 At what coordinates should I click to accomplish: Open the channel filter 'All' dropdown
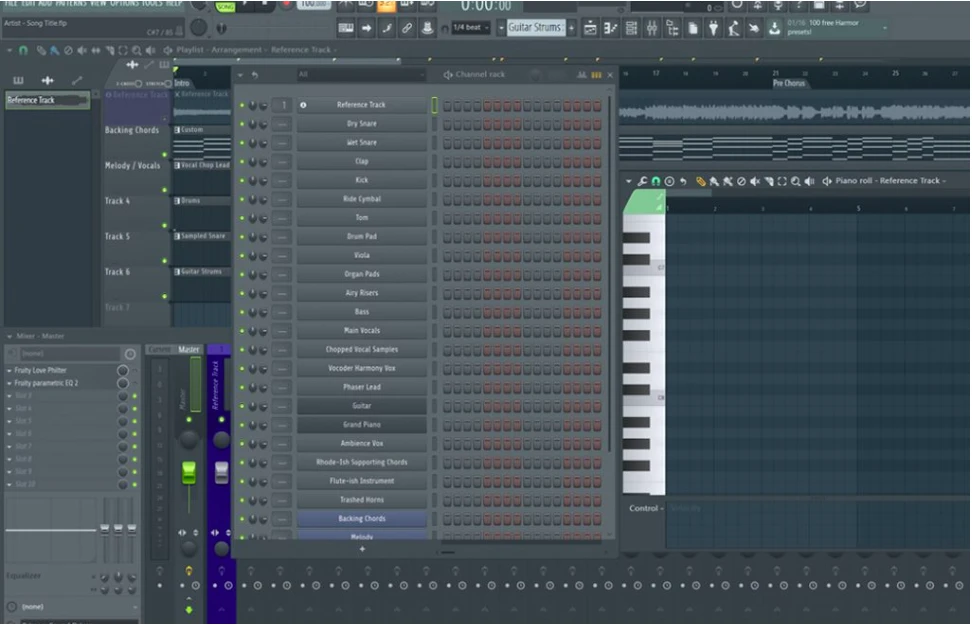[360, 75]
